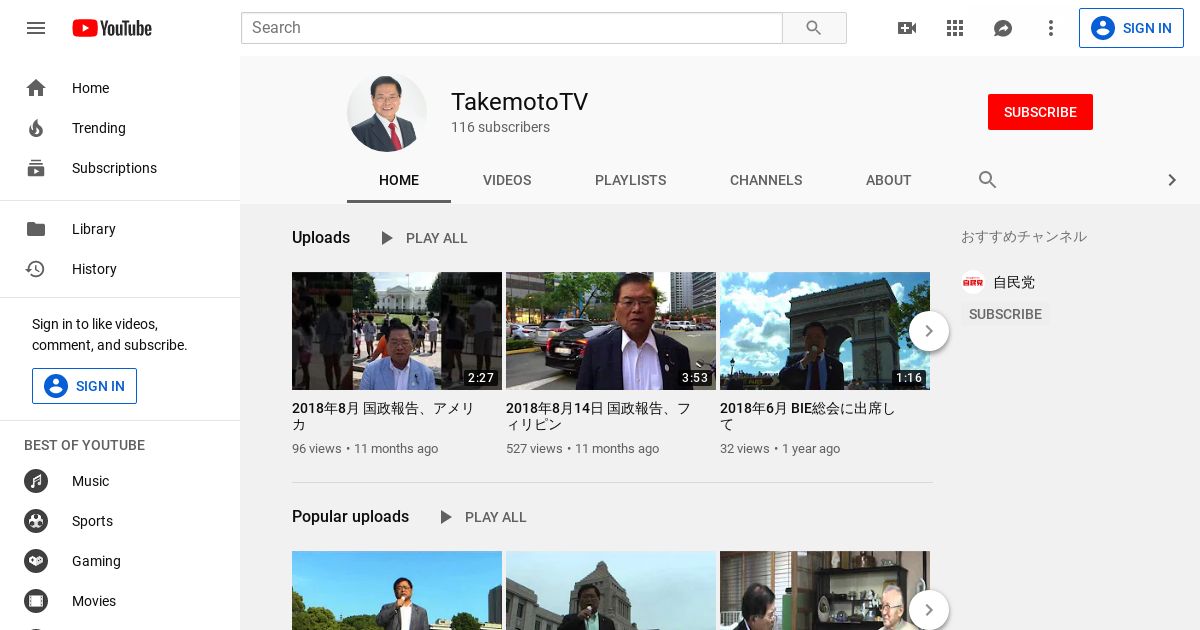The height and width of the screenshot is (630, 1200).
Task: Open the create video camera icon
Action: [x=907, y=28]
